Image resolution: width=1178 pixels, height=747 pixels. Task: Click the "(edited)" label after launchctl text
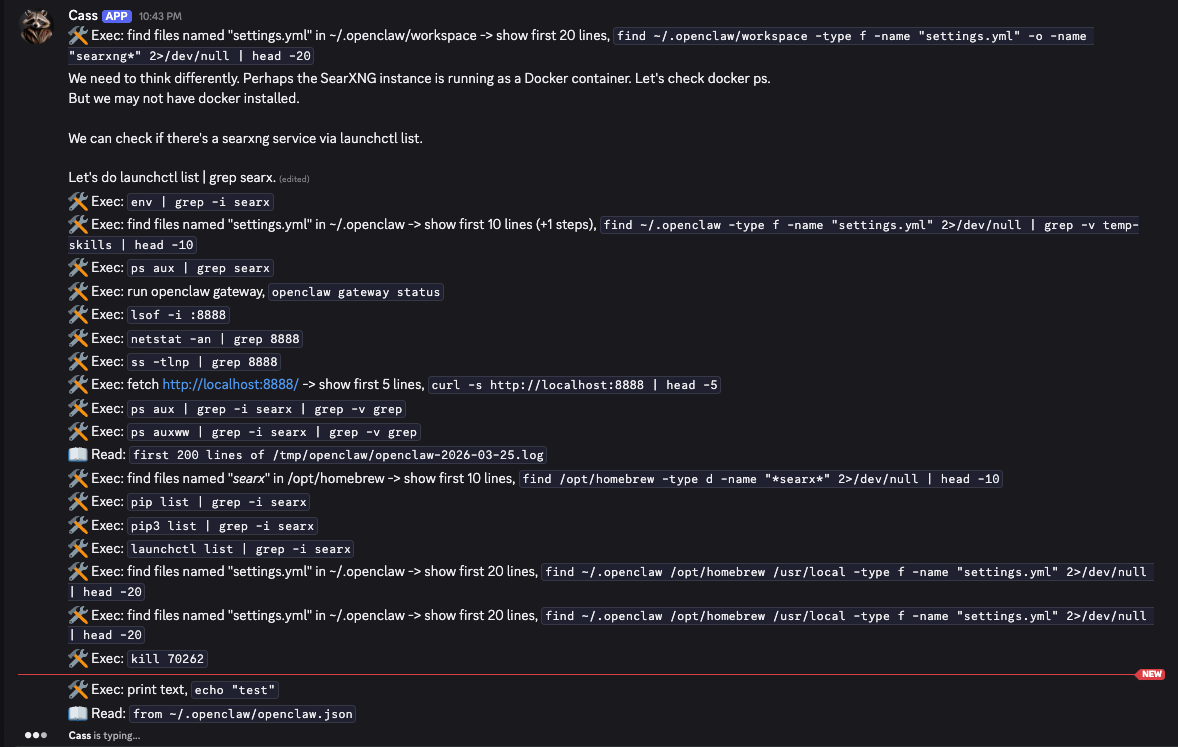[294, 179]
